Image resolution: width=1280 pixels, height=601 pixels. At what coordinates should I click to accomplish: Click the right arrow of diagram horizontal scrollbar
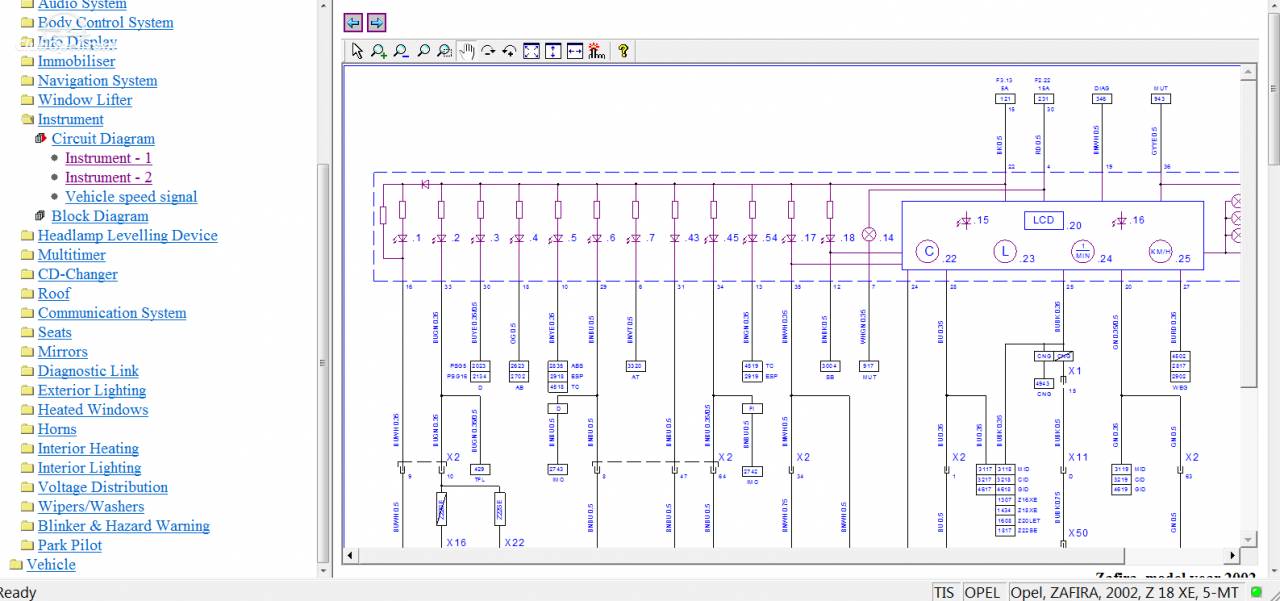click(x=1233, y=555)
